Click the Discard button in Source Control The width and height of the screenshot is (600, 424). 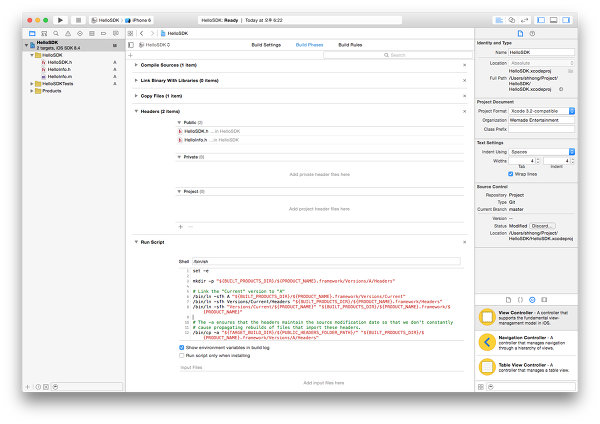542,226
